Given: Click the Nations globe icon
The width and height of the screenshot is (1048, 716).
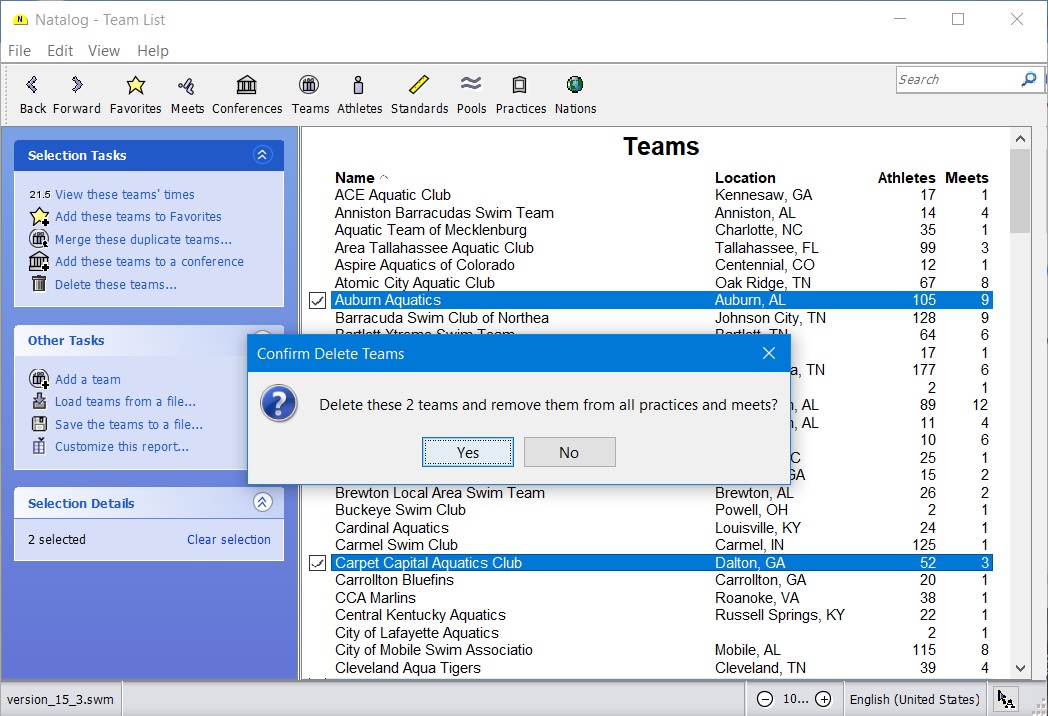Looking at the screenshot, I should click(575, 86).
